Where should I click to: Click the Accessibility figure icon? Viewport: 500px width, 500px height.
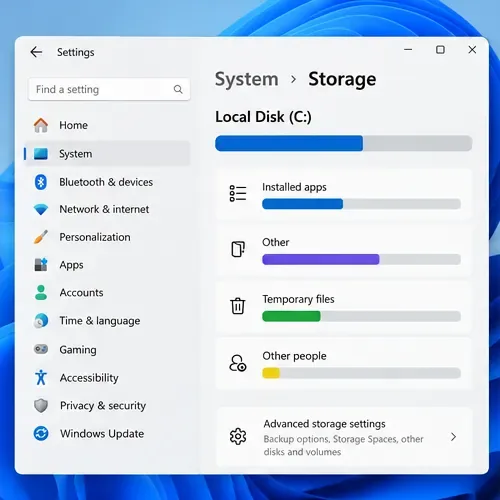pos(41,377)
